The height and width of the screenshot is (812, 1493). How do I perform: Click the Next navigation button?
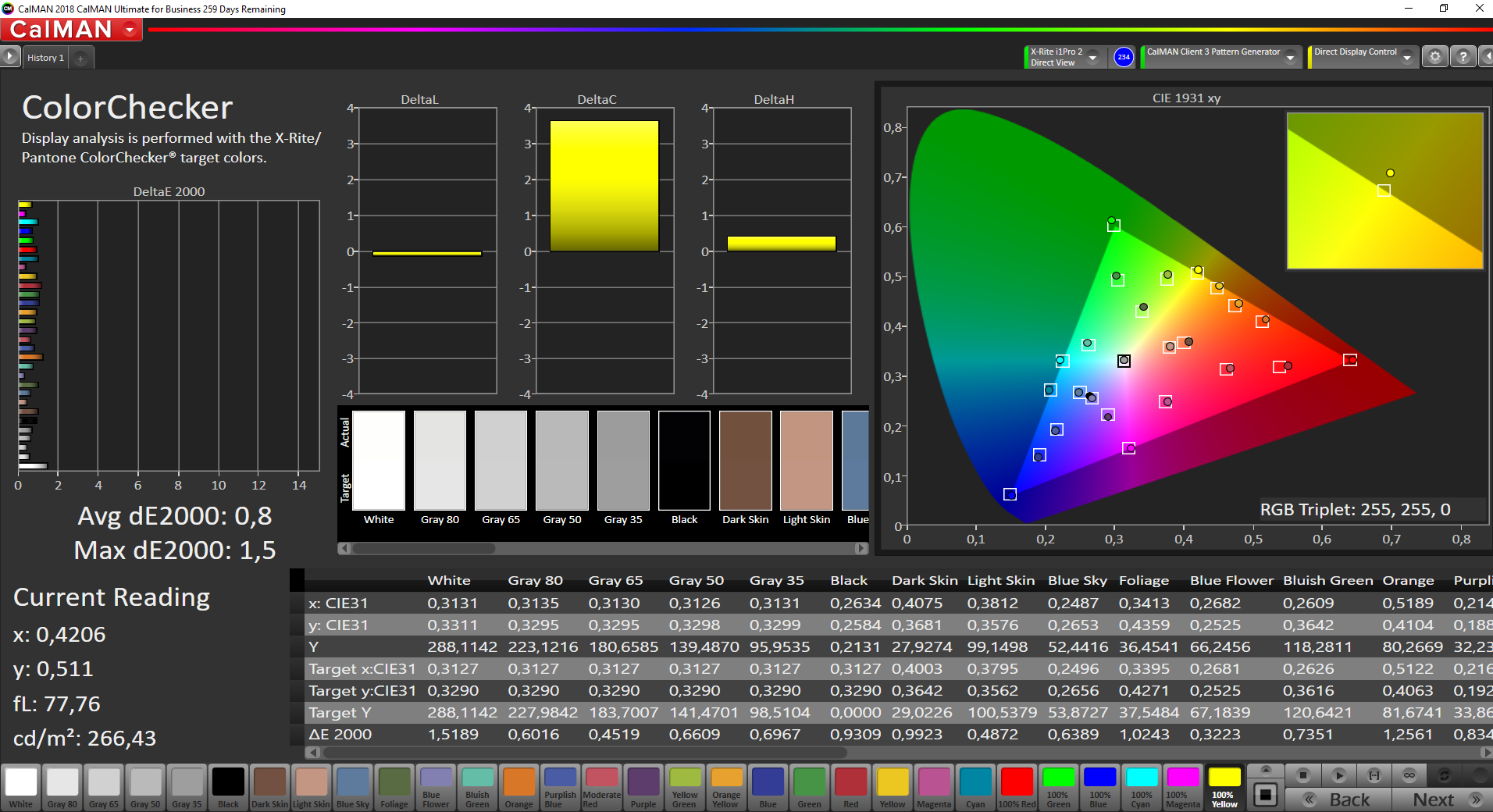pyautogui.click(x=1442, y=800)
